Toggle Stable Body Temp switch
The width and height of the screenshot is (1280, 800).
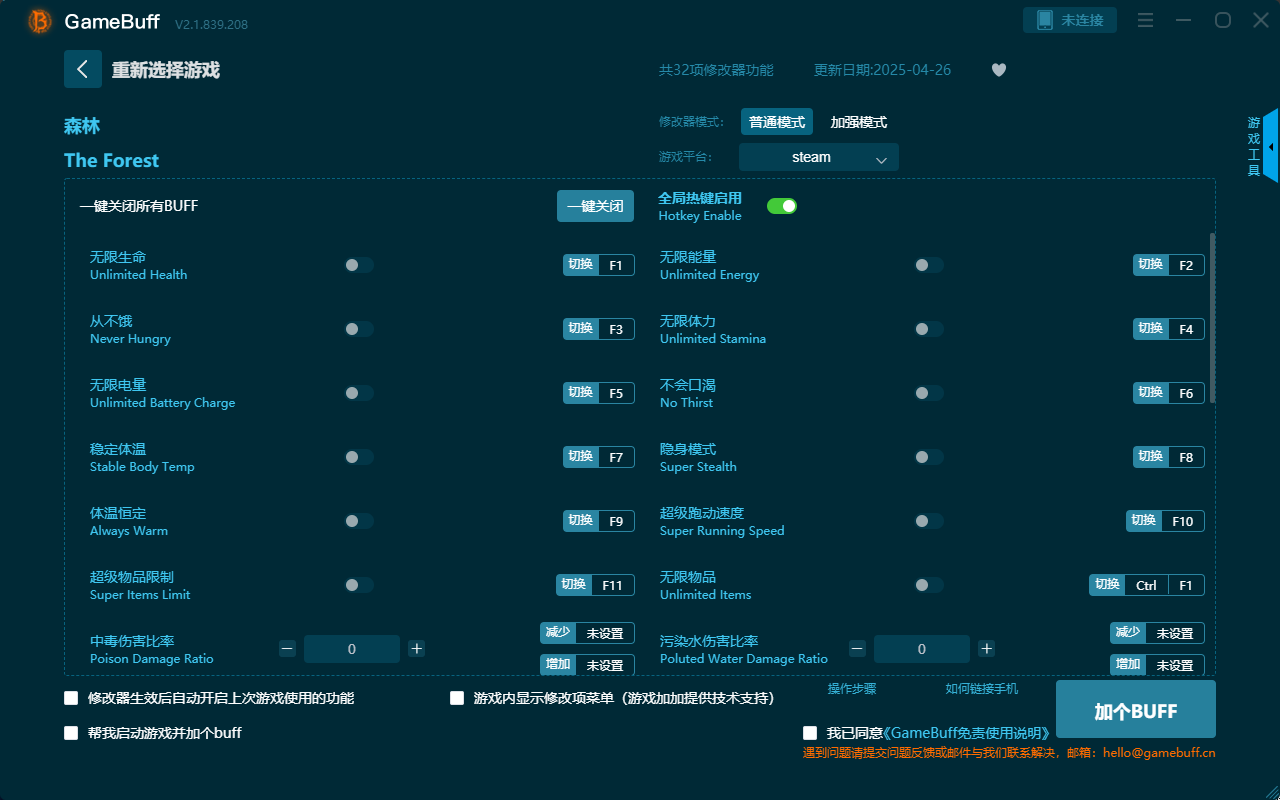point(359,457)
